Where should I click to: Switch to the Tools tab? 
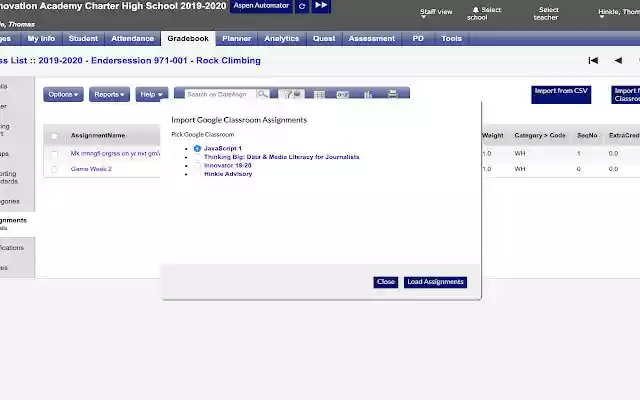(x=451, y=38)
